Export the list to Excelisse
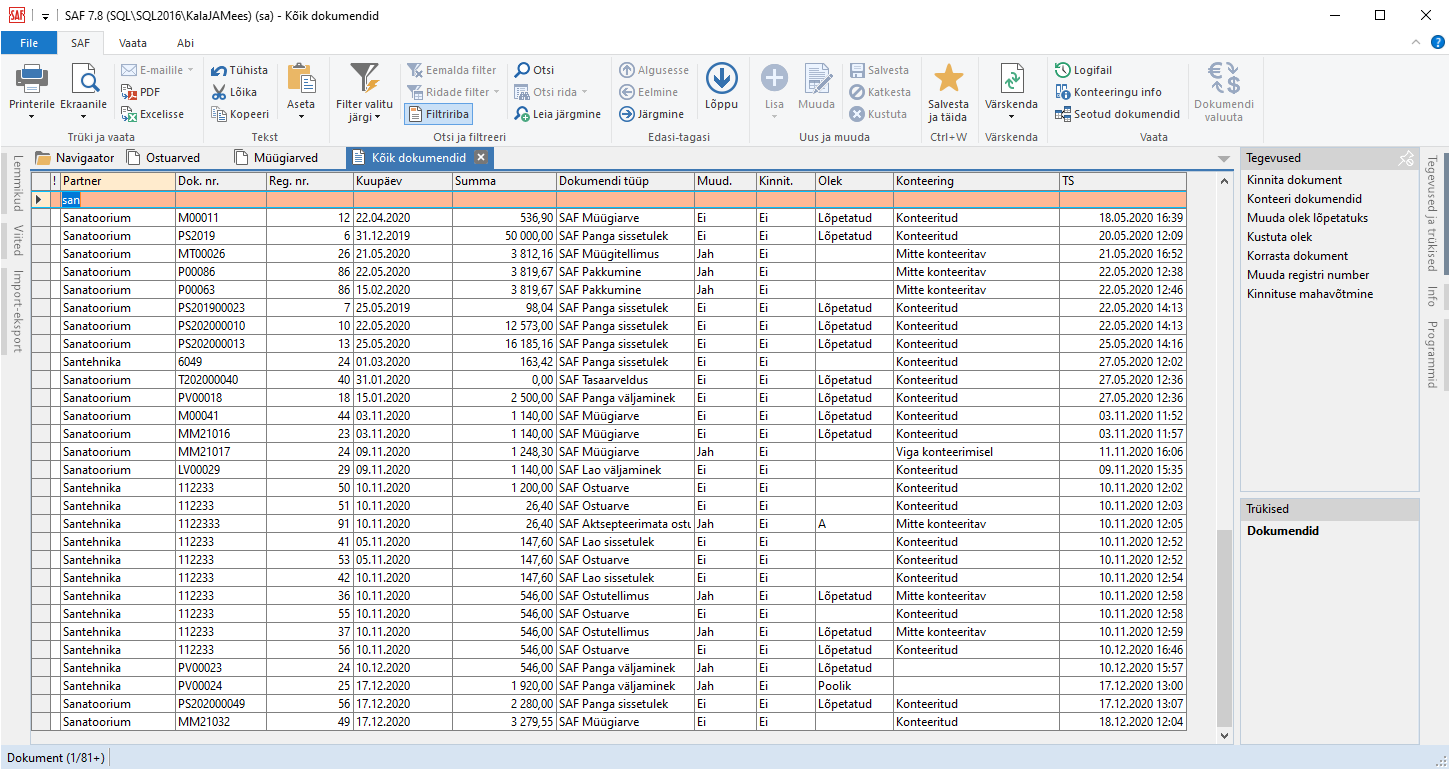 152,114
